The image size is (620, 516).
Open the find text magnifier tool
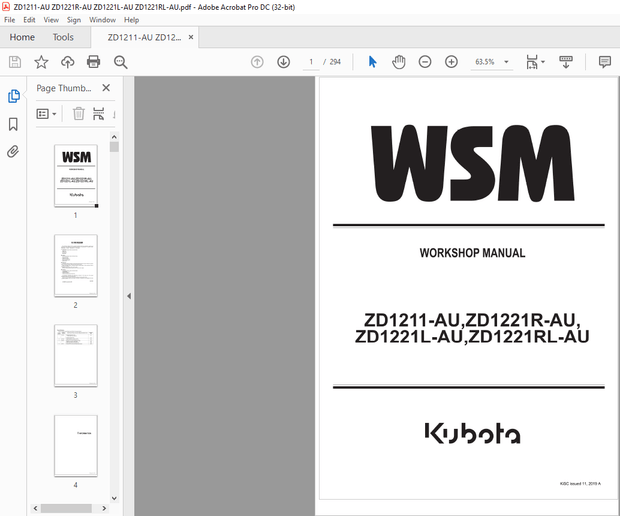(x=121, y=62)
